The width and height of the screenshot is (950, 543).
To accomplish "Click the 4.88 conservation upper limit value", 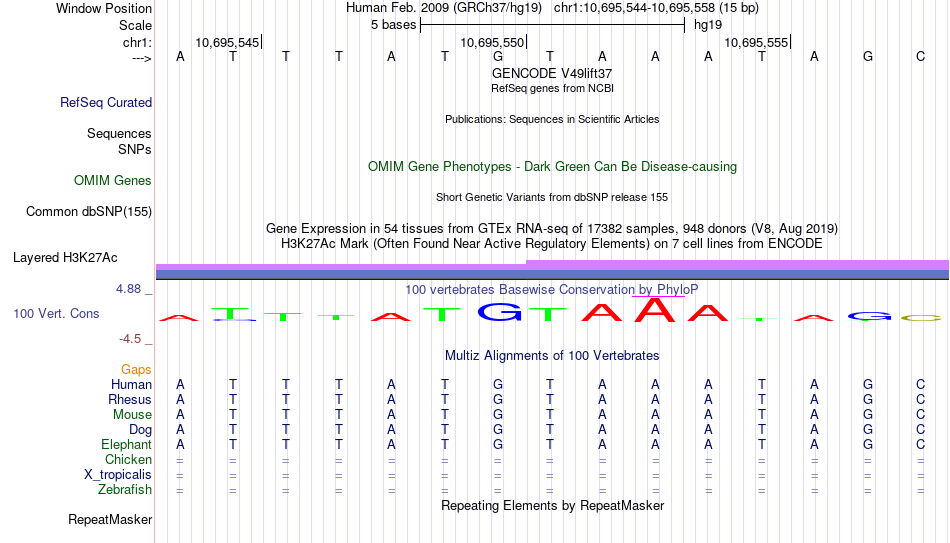I will (129, 289).
